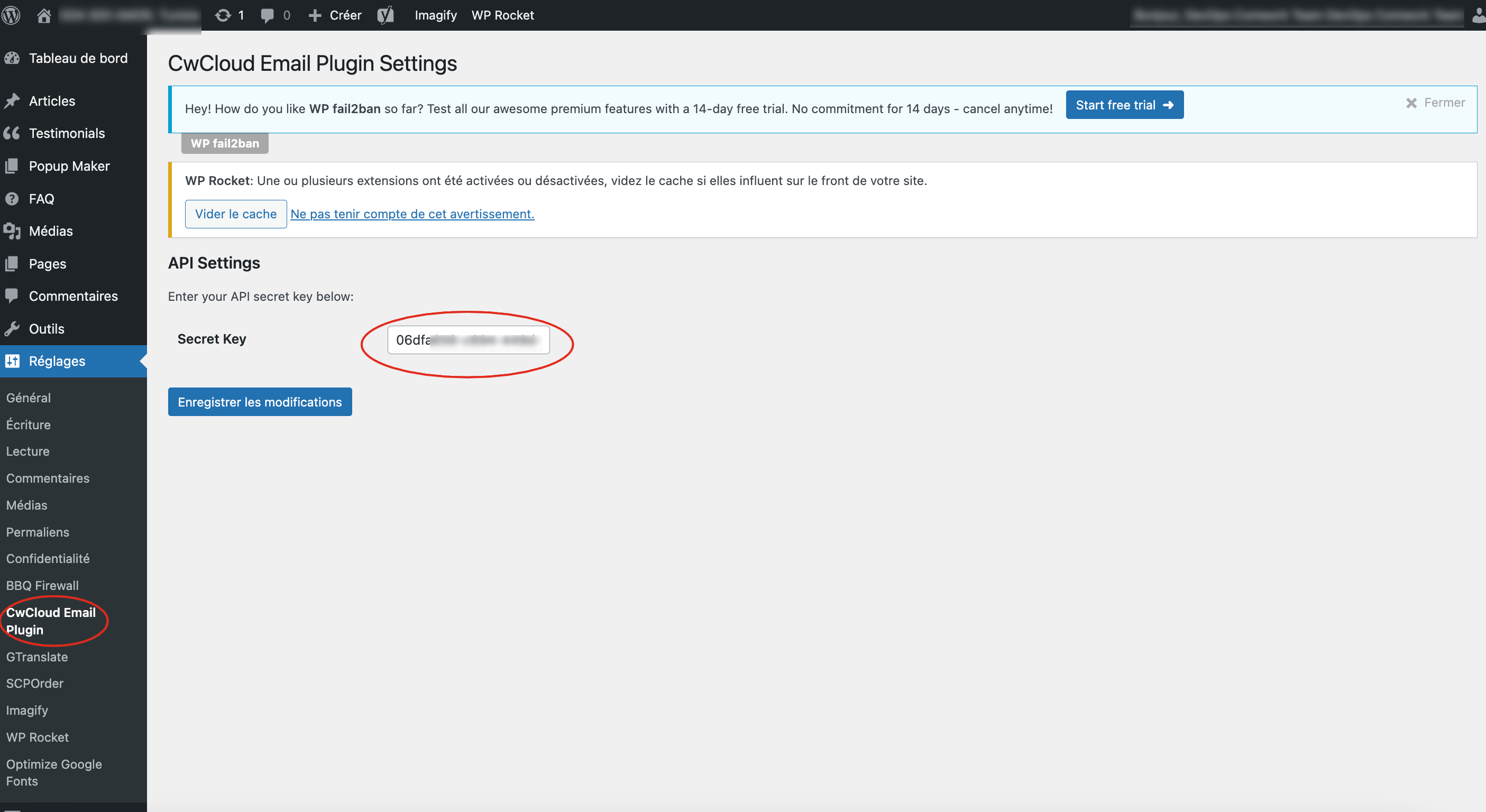Open comments bubble icon in admin bar

pyautogui.click(x=267, y=15)
